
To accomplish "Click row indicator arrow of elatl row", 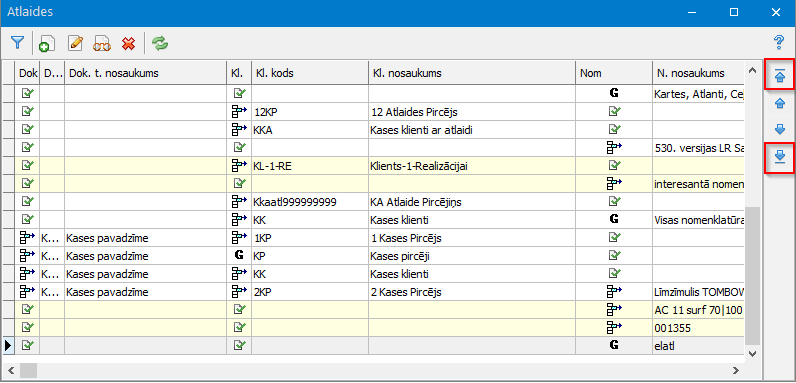I will (x=8, y=345).
